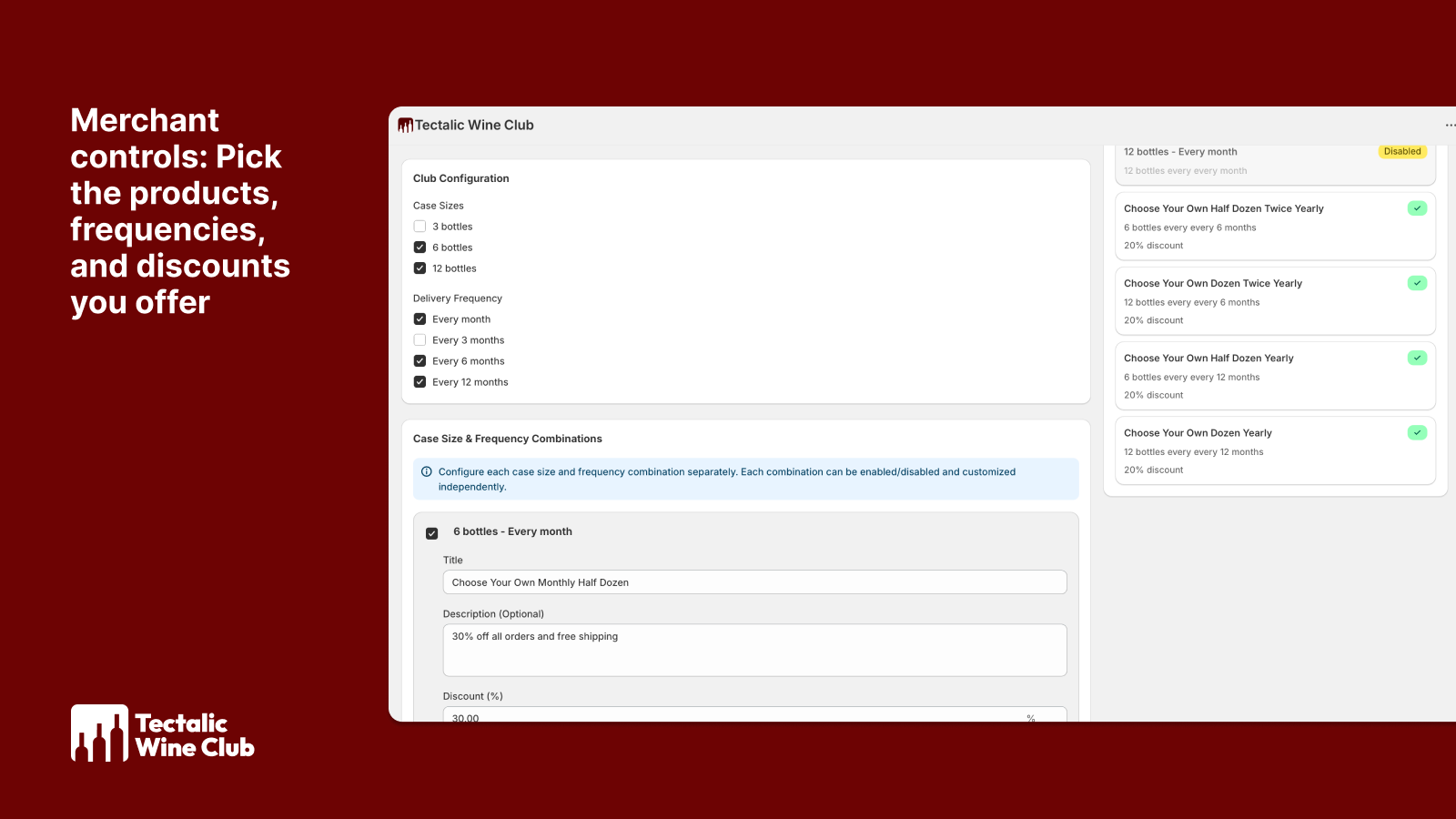The height and width of the screenshot is (819, 1456).
Task: Click the 'Discount (%)' label
Action: click(473, 696)
